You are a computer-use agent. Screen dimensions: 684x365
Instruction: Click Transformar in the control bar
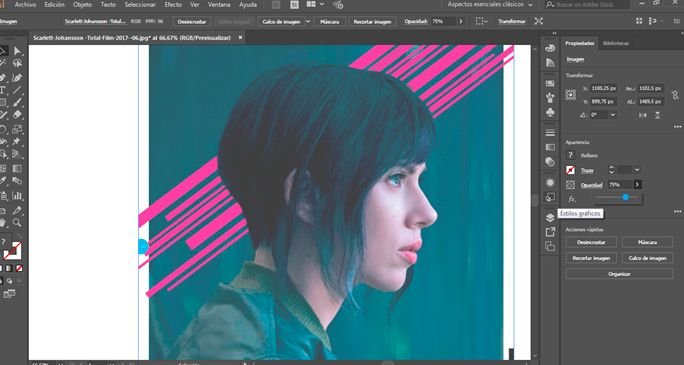[511, 21]
